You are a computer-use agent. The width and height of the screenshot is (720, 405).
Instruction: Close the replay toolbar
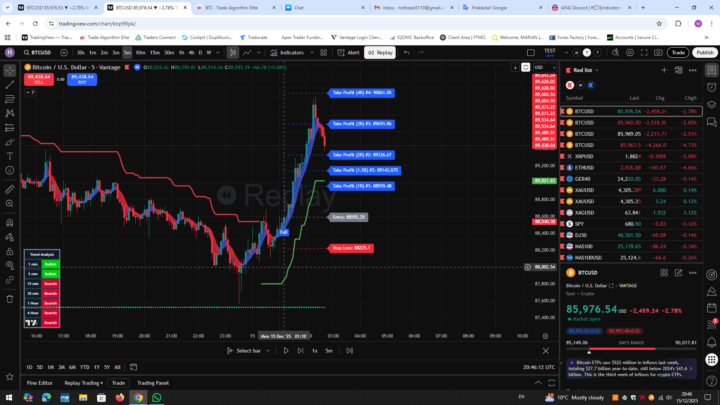[546, 351]
